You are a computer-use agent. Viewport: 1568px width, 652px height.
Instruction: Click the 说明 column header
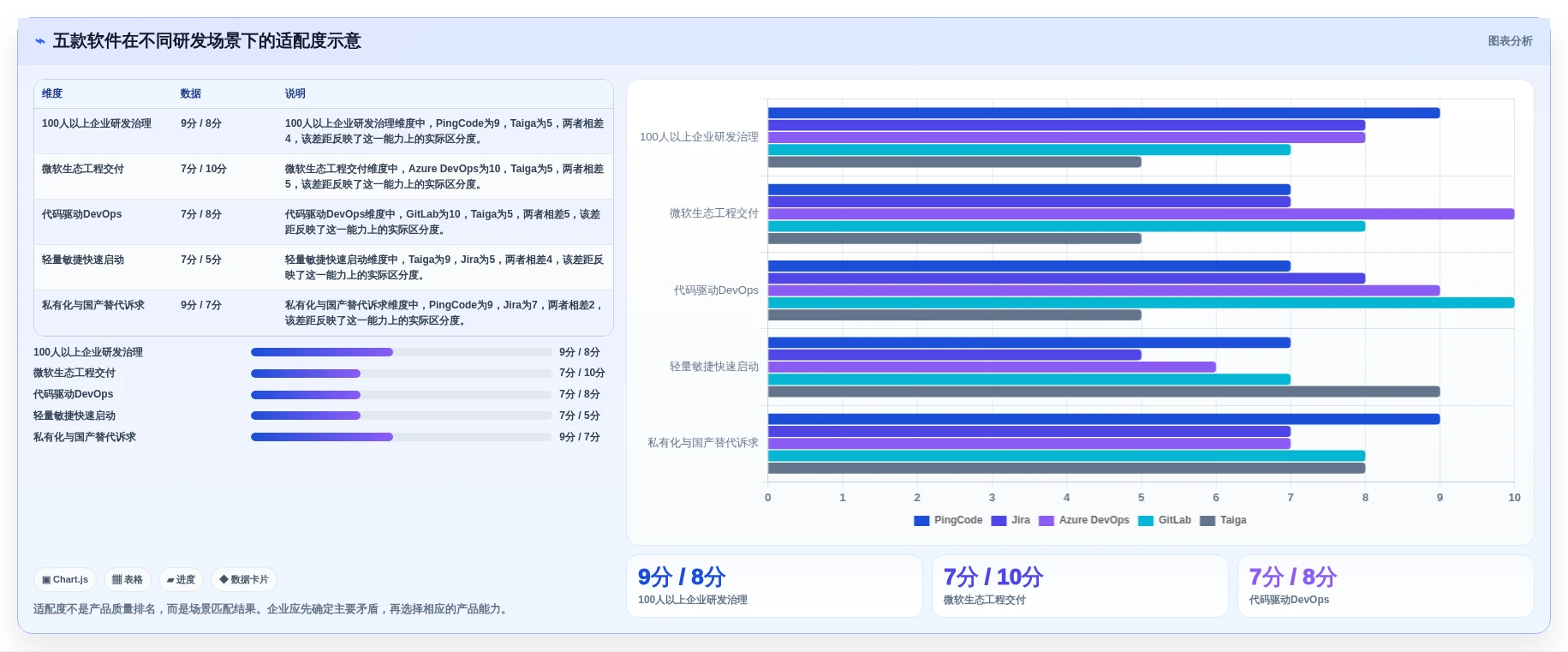tap(295, 93)
